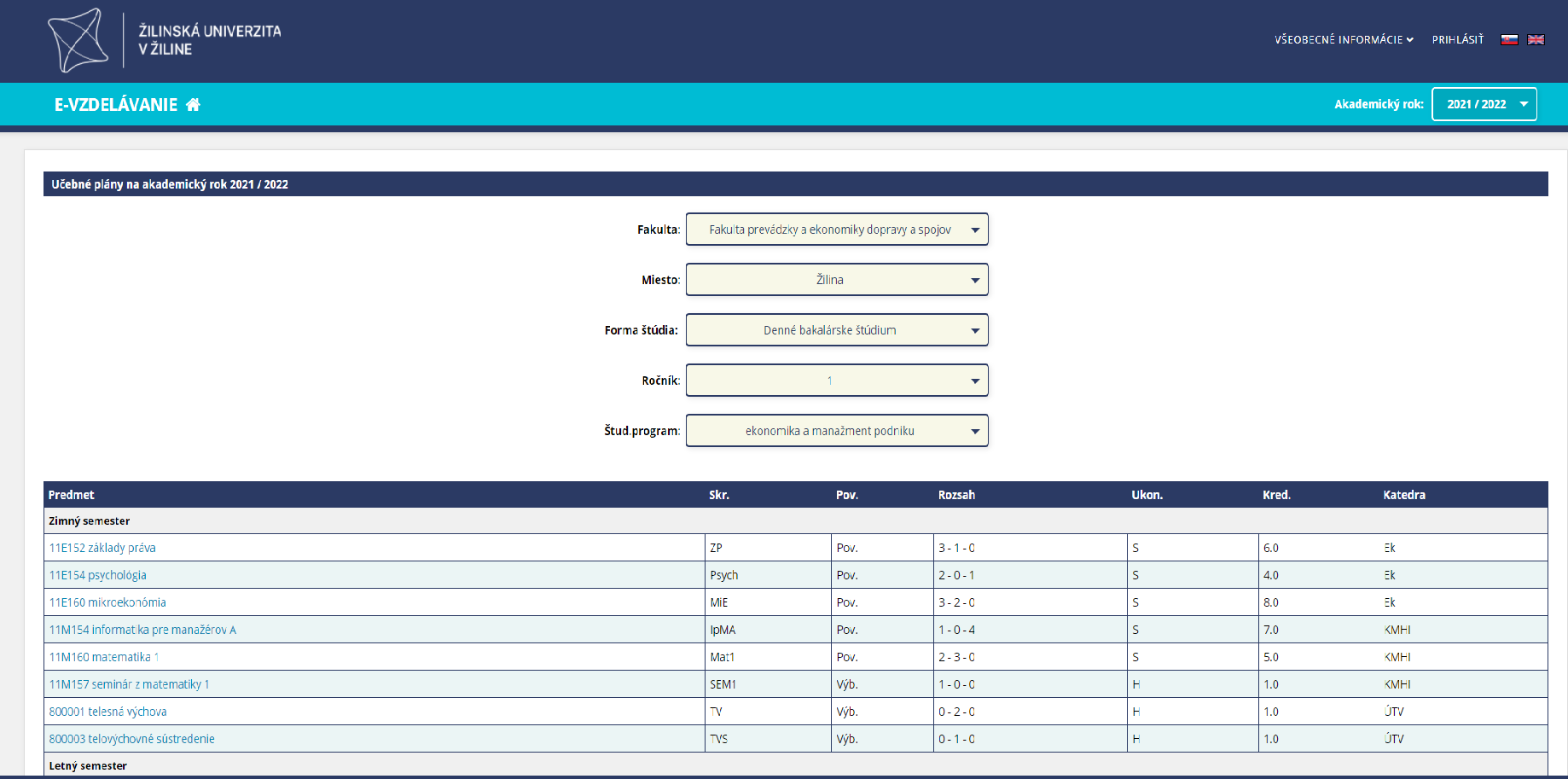Click the Žilinská univerzita logo
The width and height of the screenshot is (1568, 779).
(x=164, y=40)
